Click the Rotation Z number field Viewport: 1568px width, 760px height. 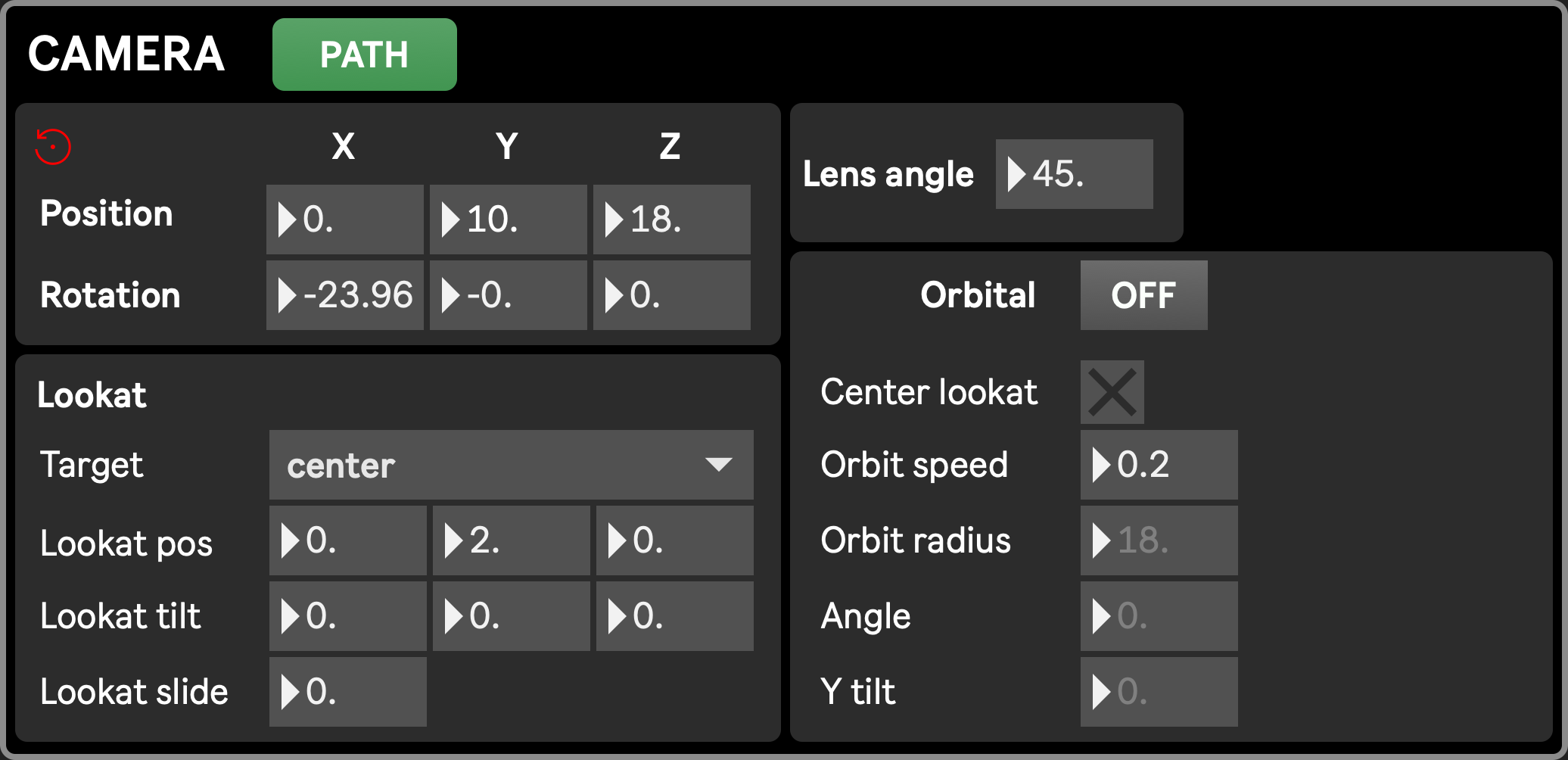671,295
